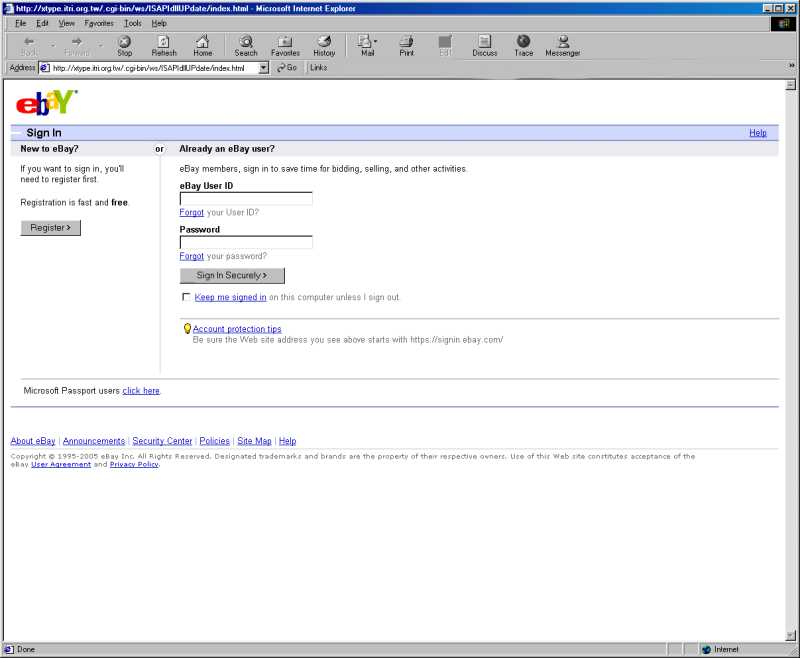Click the Register button
The height and width of the screenshot is (658, 800).
pos(50,228)
